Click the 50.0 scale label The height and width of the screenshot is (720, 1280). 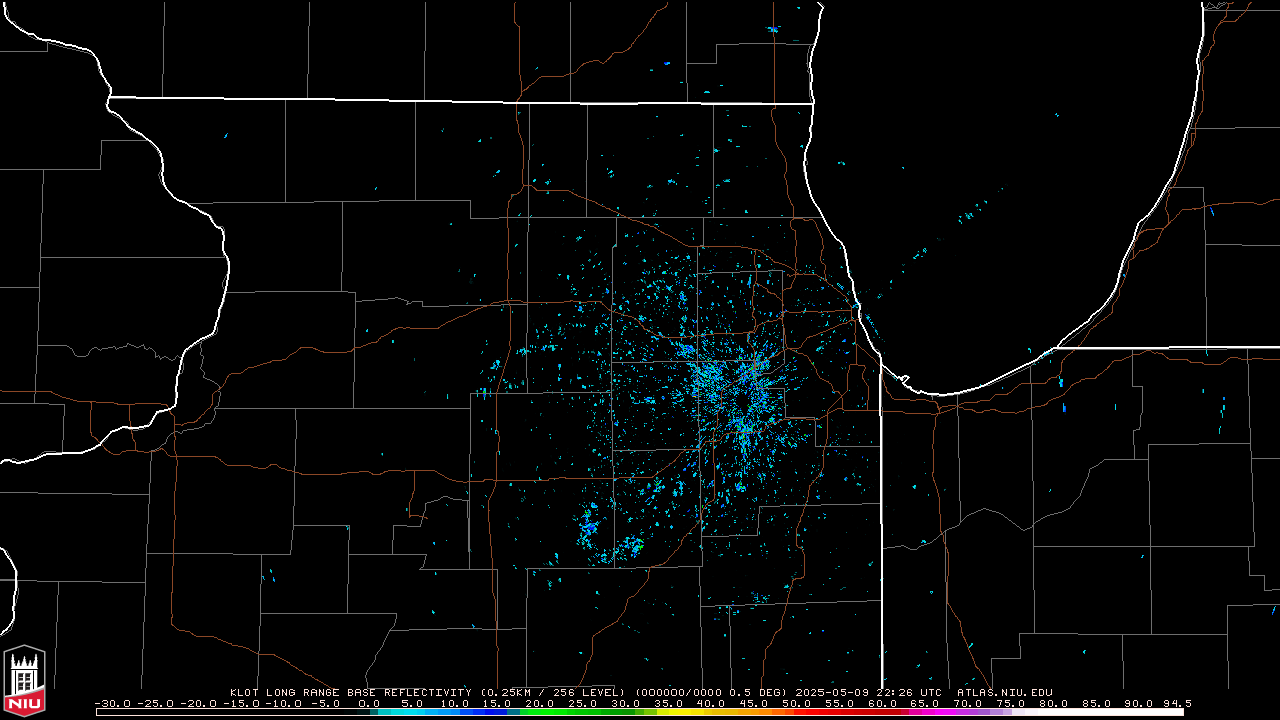(797, 703)
